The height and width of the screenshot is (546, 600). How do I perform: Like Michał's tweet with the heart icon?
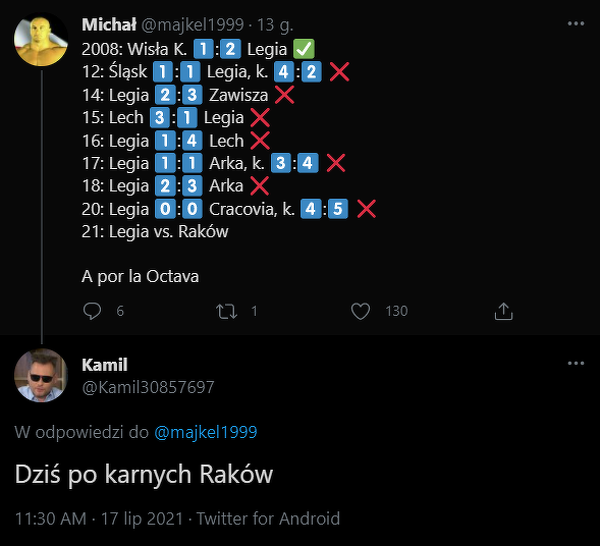361,311
